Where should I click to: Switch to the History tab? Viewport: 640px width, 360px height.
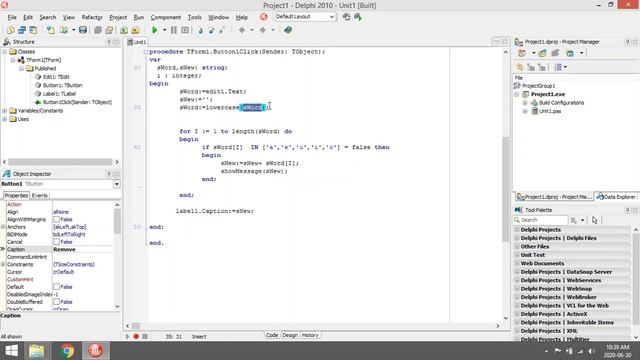click(x=310, y=336)
